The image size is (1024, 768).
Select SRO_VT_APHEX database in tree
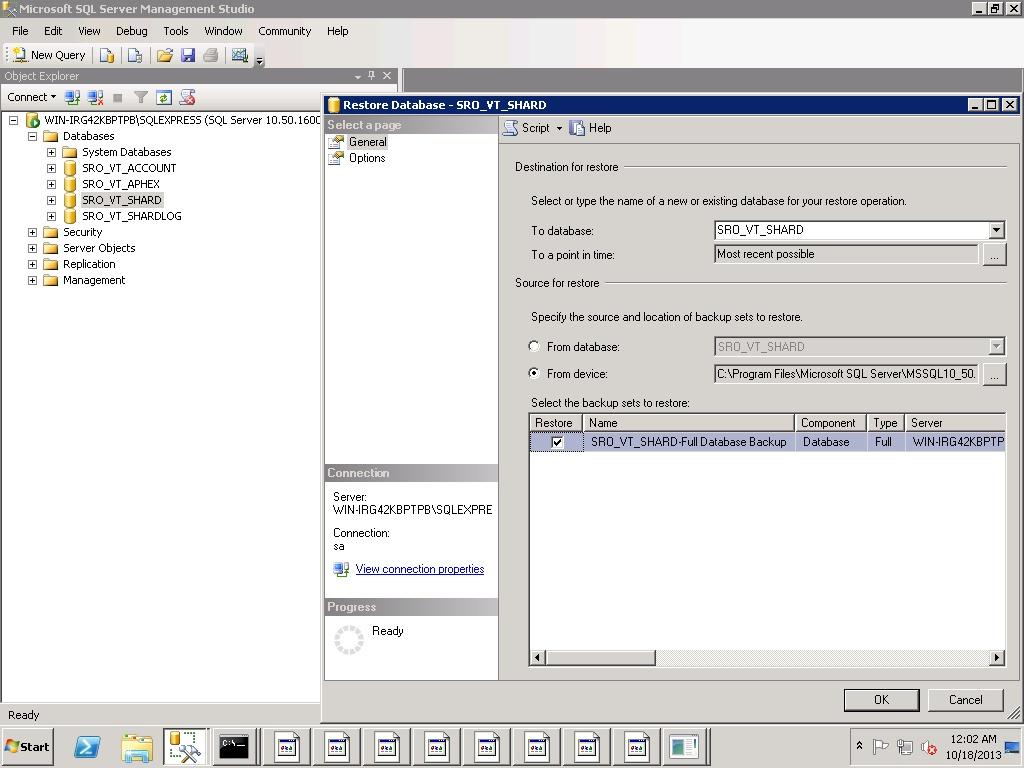coord(121,184)
